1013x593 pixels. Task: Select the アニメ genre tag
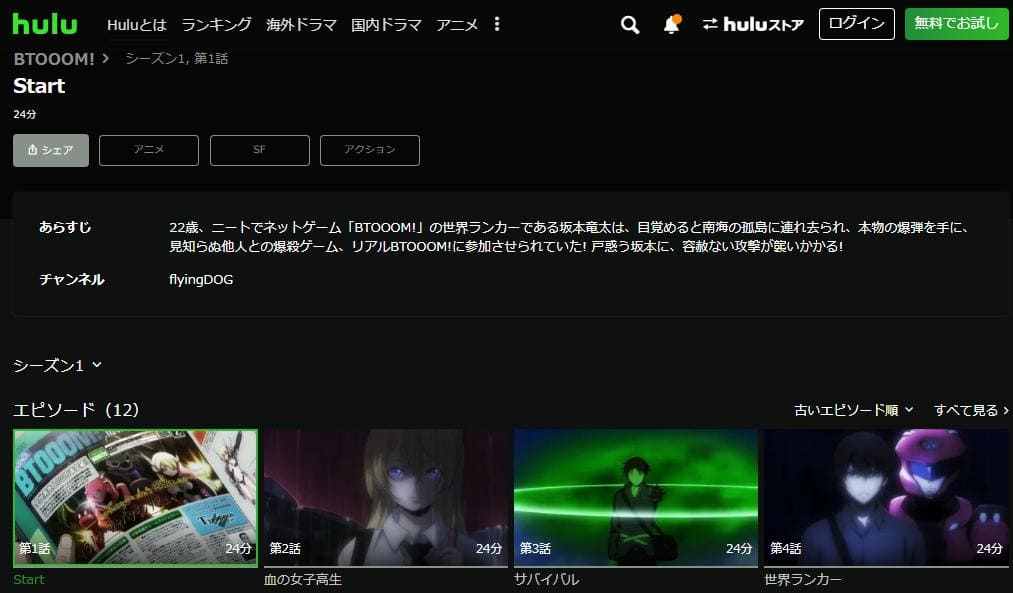coord(149,150)
